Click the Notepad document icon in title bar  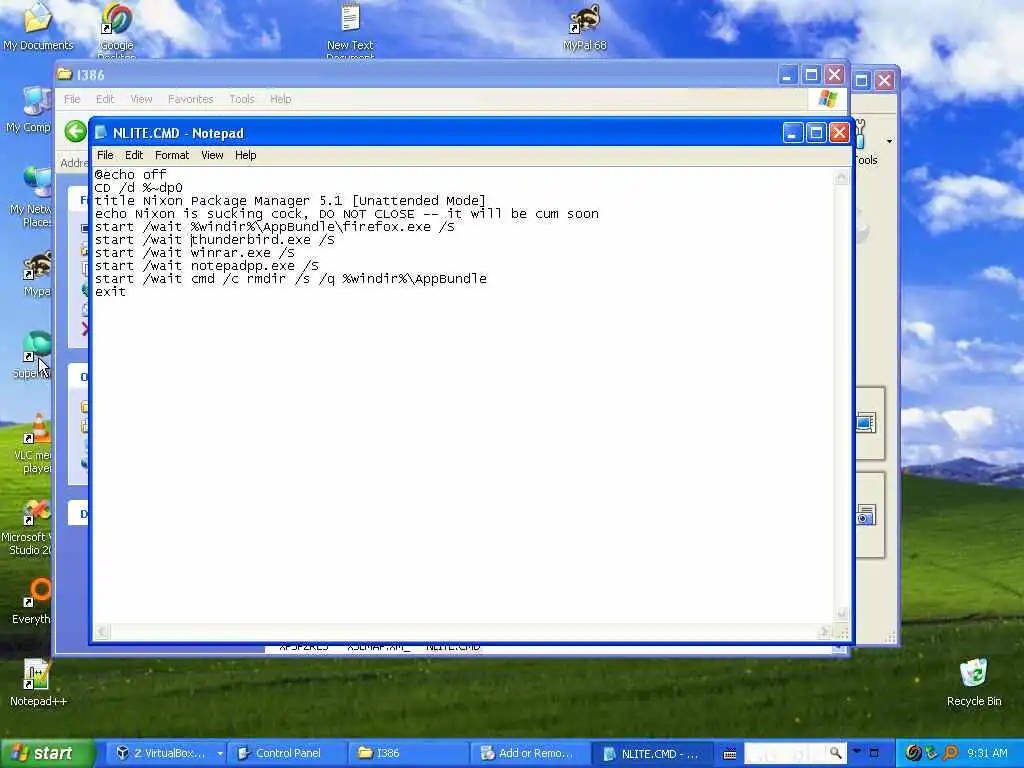click(x=101, y=133)
